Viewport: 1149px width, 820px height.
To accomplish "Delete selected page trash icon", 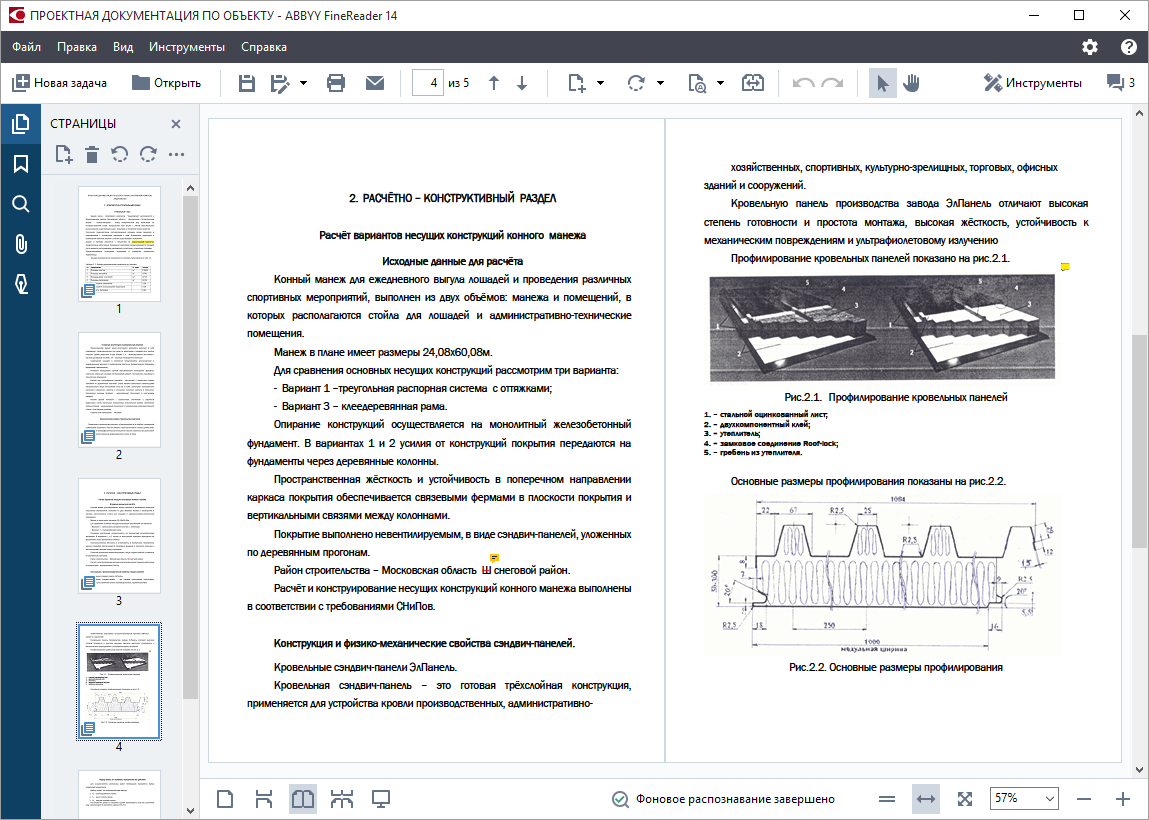I will [x=92, y=154].
